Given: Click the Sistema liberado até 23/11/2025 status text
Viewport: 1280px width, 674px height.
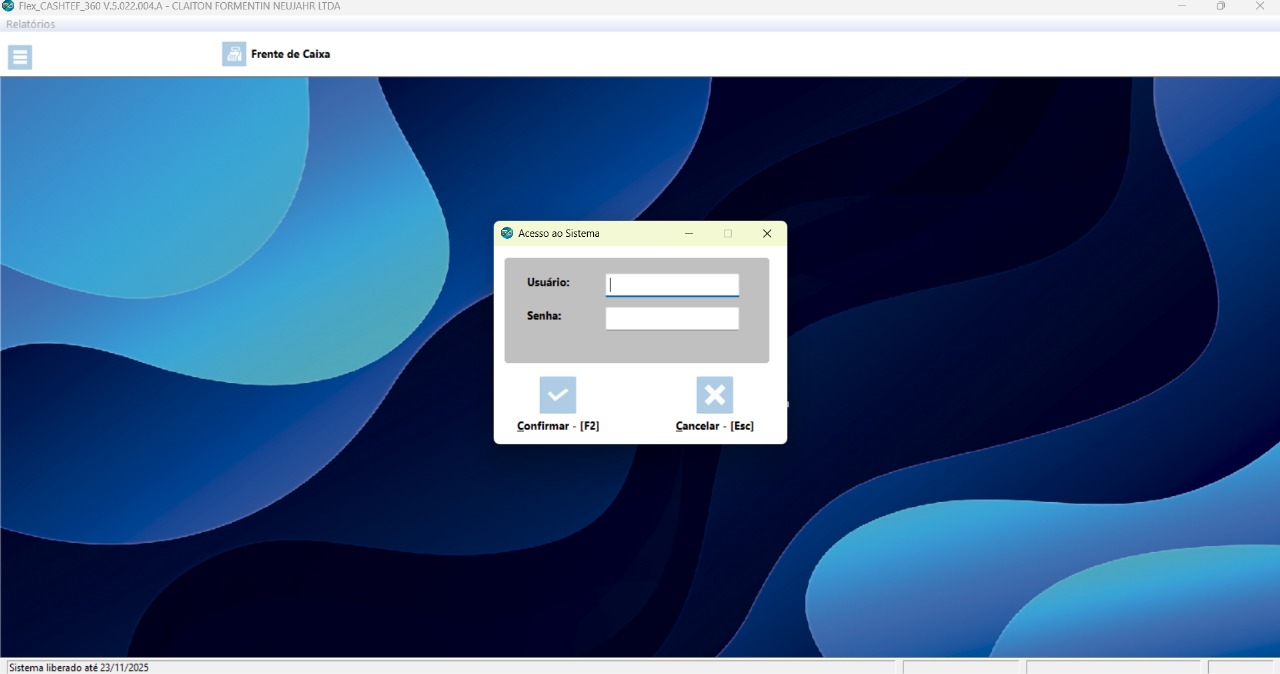Looking at the screenshot, I should coord(79,667).
